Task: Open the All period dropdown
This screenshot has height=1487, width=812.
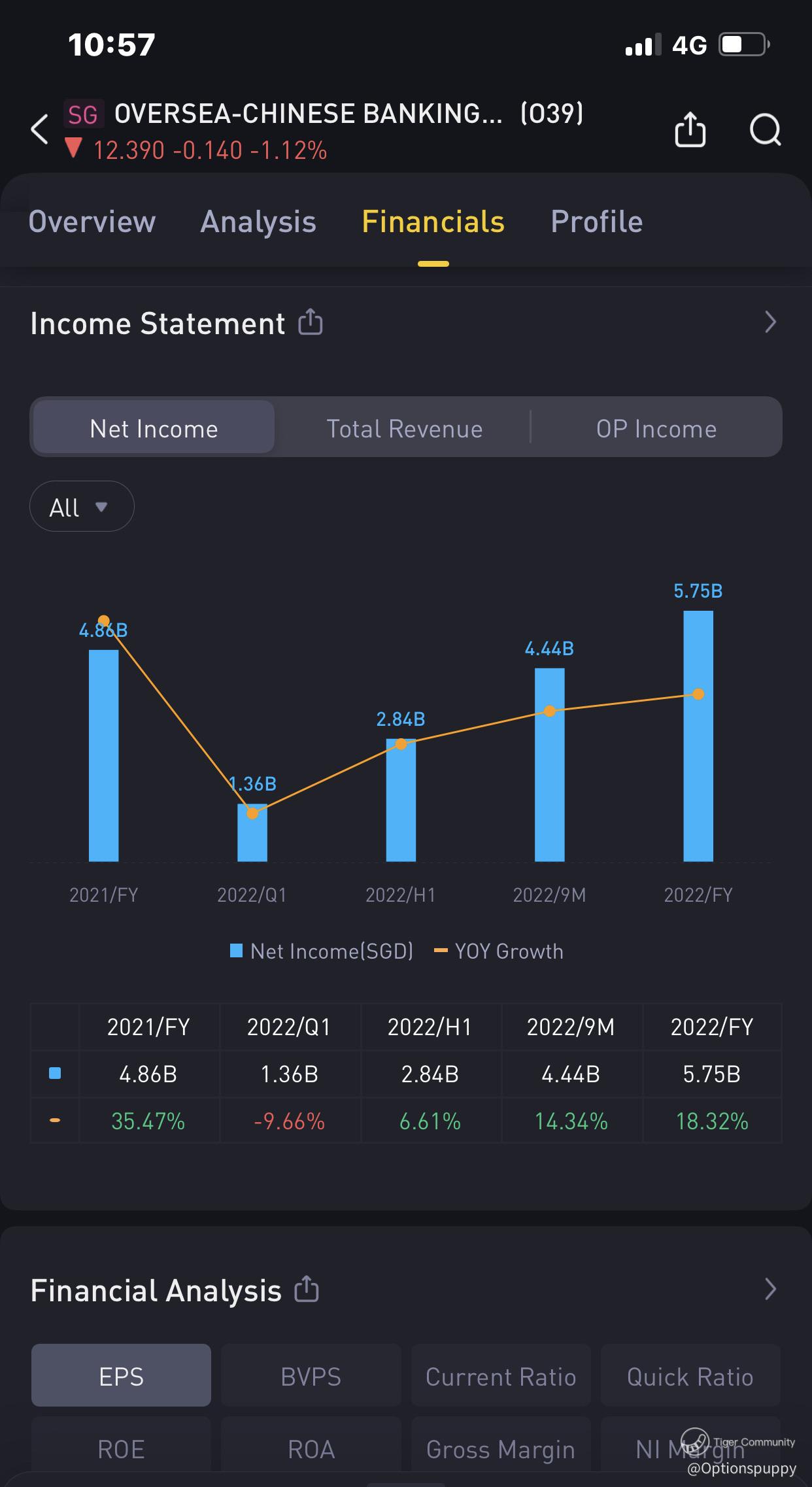Action: click(82, 507)
